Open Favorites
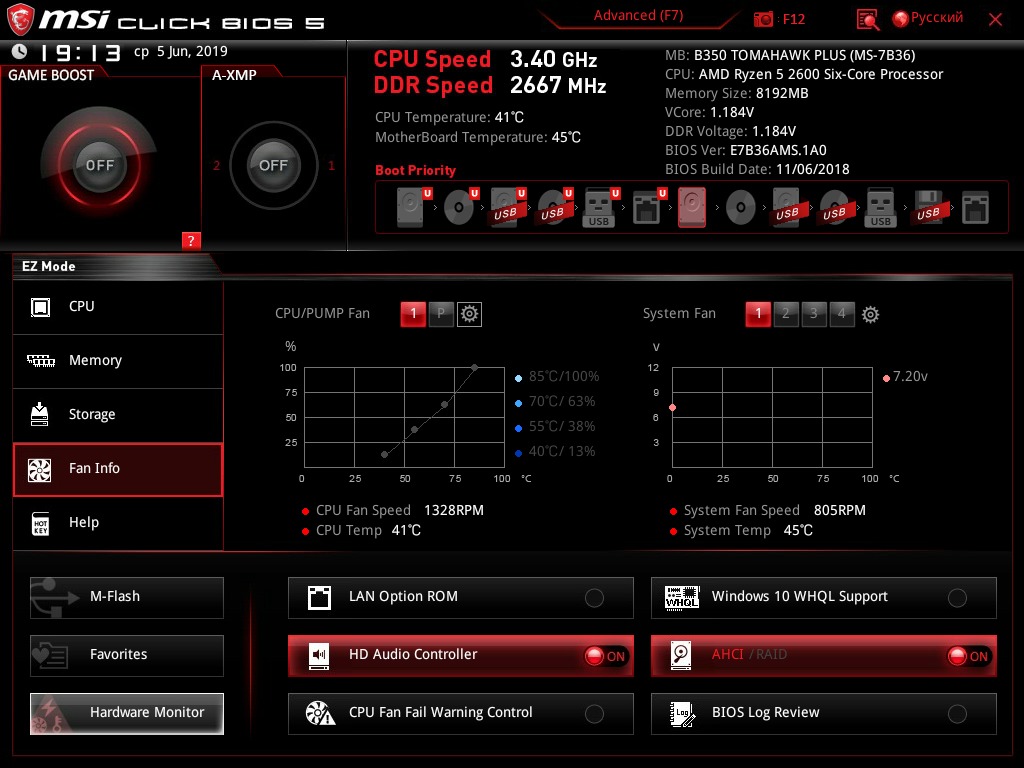Image resolution: width=1024 pixels, height=768 pixels. [127, 656]
